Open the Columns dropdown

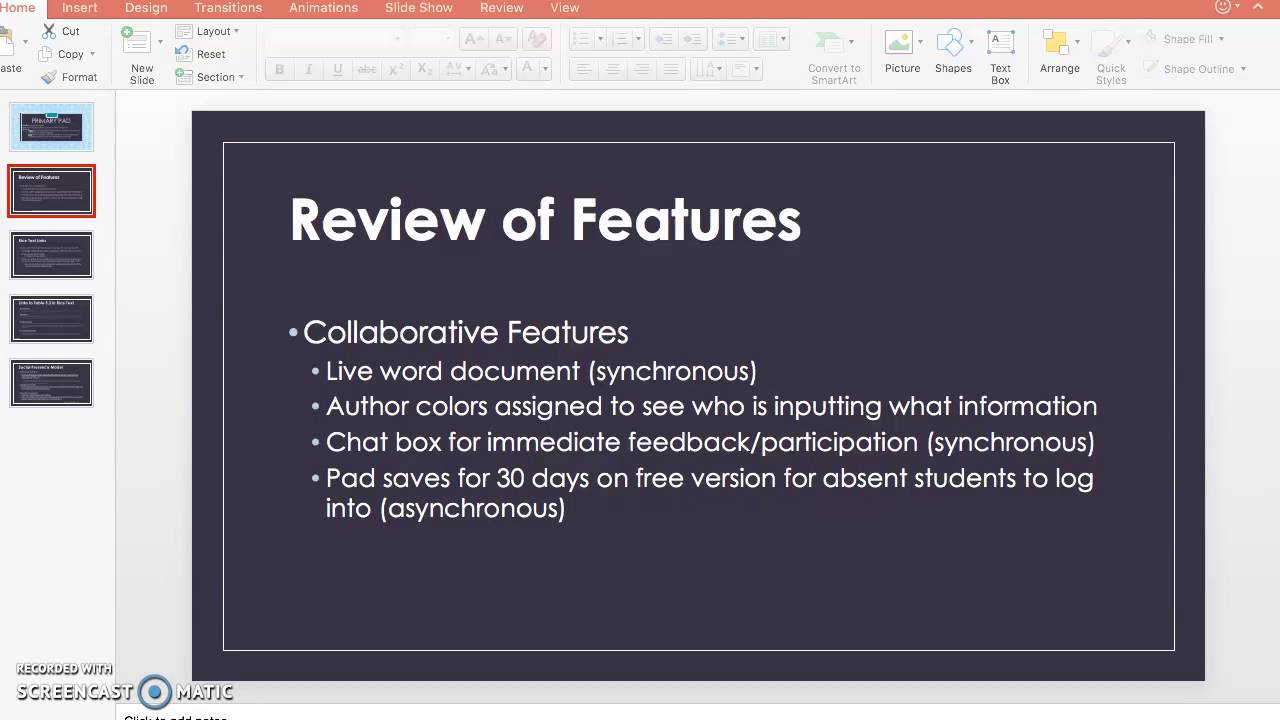click(771, 39)
